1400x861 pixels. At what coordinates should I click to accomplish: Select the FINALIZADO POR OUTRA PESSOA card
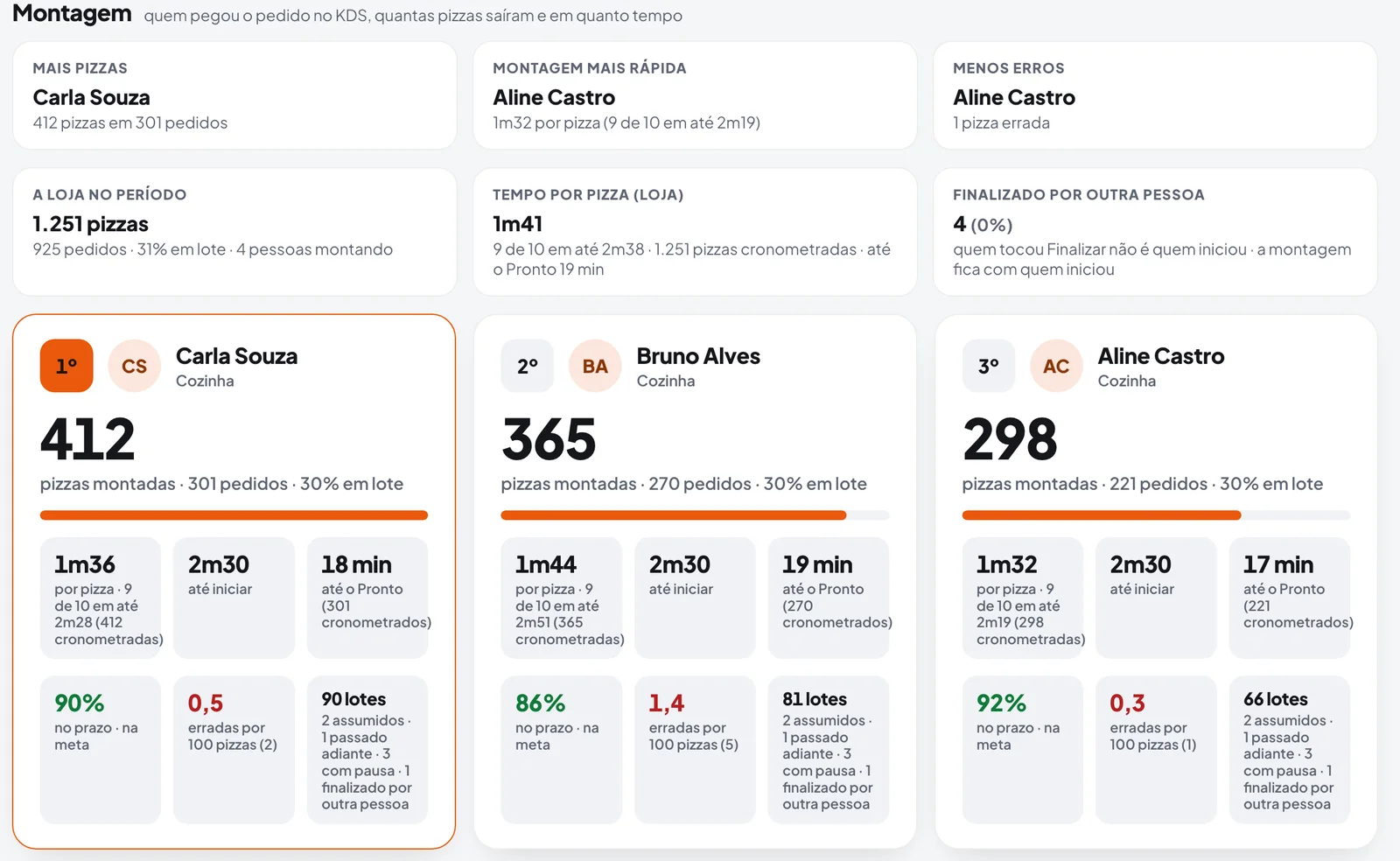coord(1155,232)
